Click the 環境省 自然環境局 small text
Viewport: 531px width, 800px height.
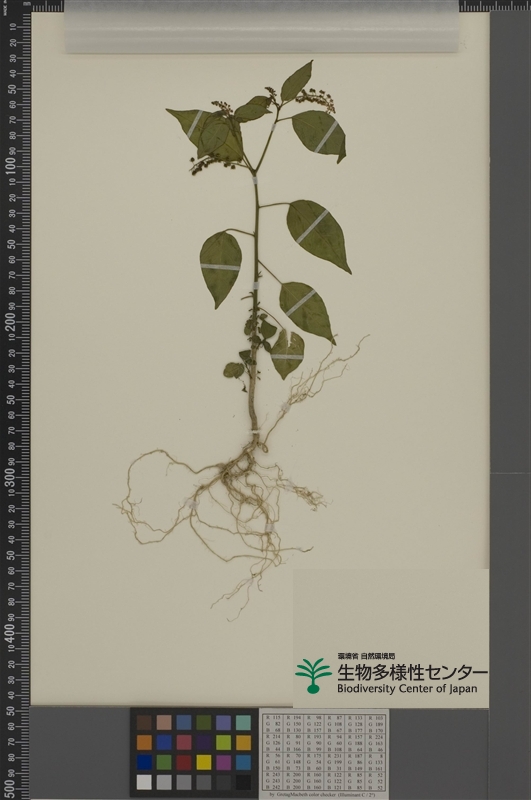[366, 657]
